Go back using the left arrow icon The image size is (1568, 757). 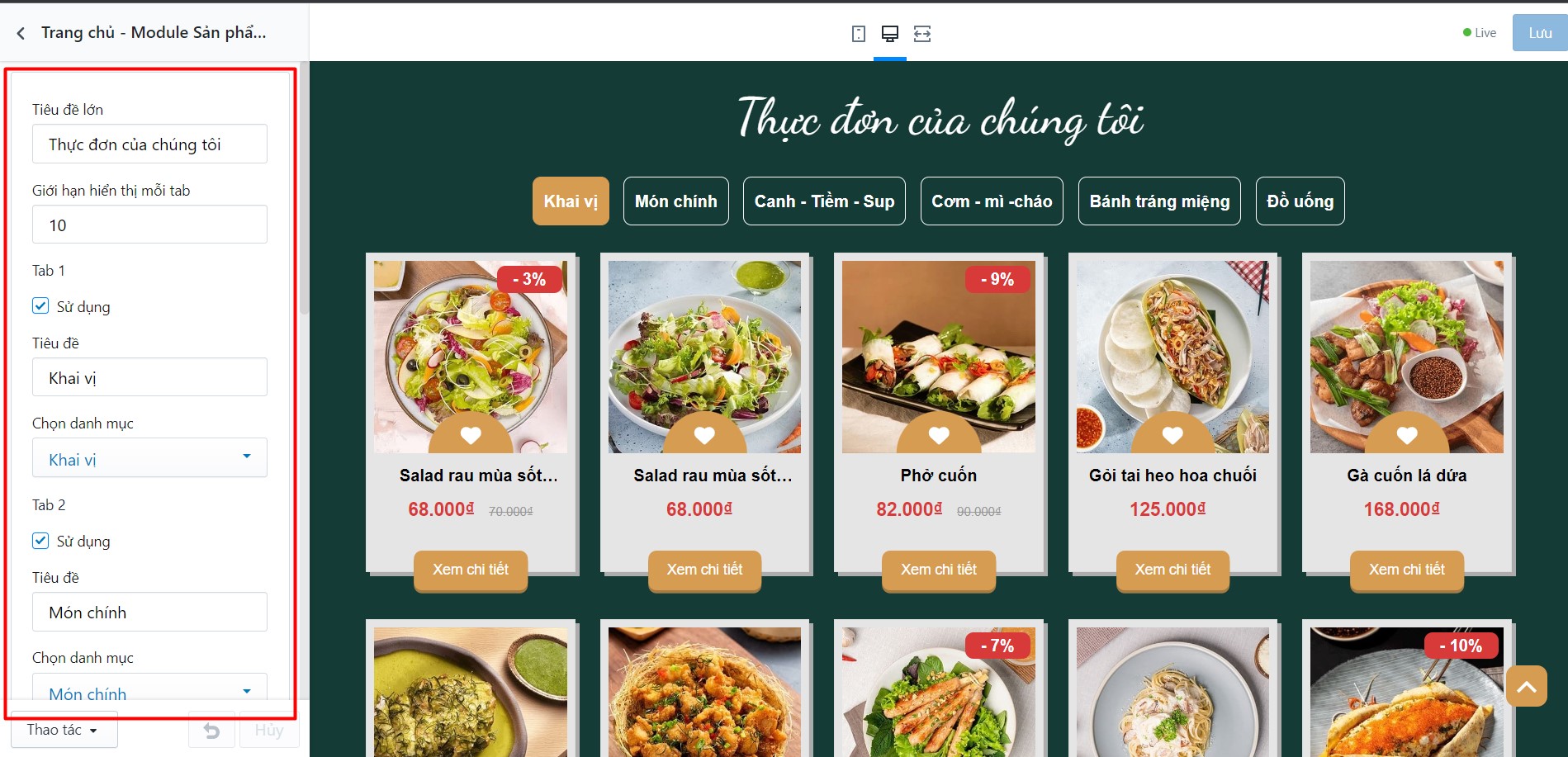pyautogui.click(x=21, y=33)
